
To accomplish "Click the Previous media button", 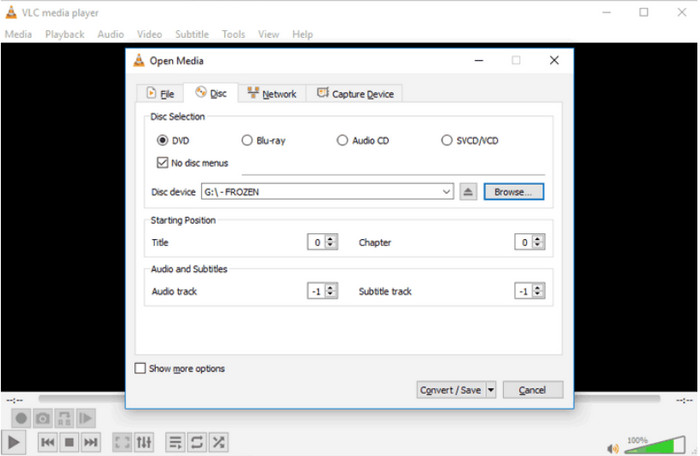I will click(47, 442).
